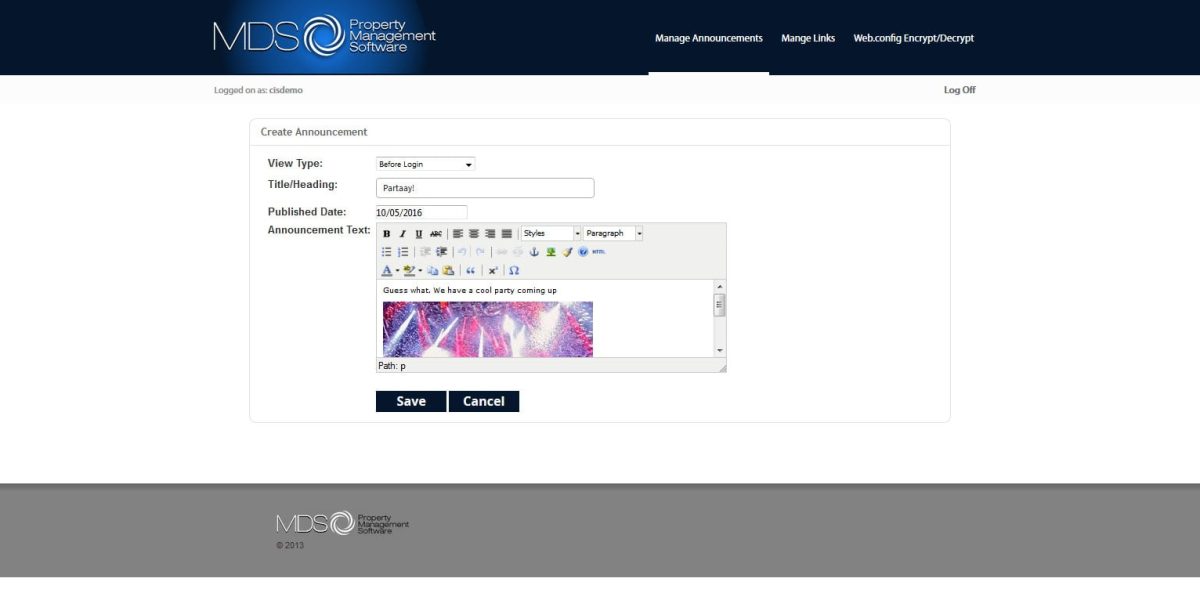The width and height of the screenshot is (1200, 600).
Task: Apply superscript formatting
Action: pos(493,270)
